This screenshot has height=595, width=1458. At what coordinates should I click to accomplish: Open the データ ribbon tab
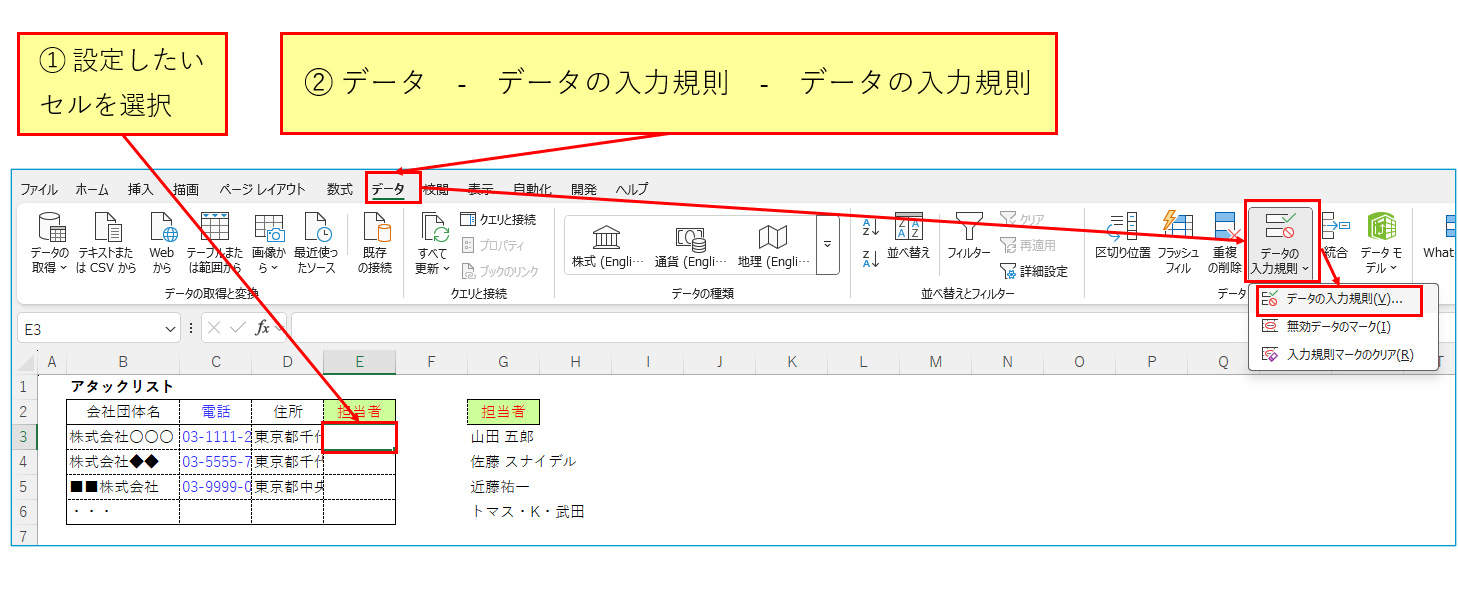pyautogui.click(x=388, y=189)
